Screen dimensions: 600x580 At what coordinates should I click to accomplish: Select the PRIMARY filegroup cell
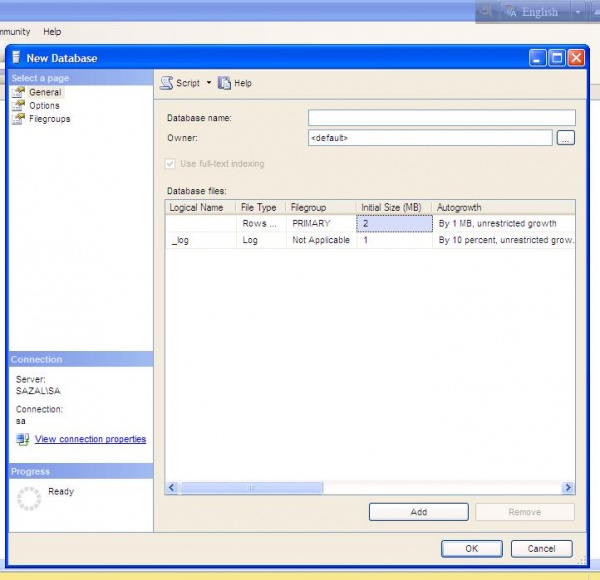(x=321, y=223)
